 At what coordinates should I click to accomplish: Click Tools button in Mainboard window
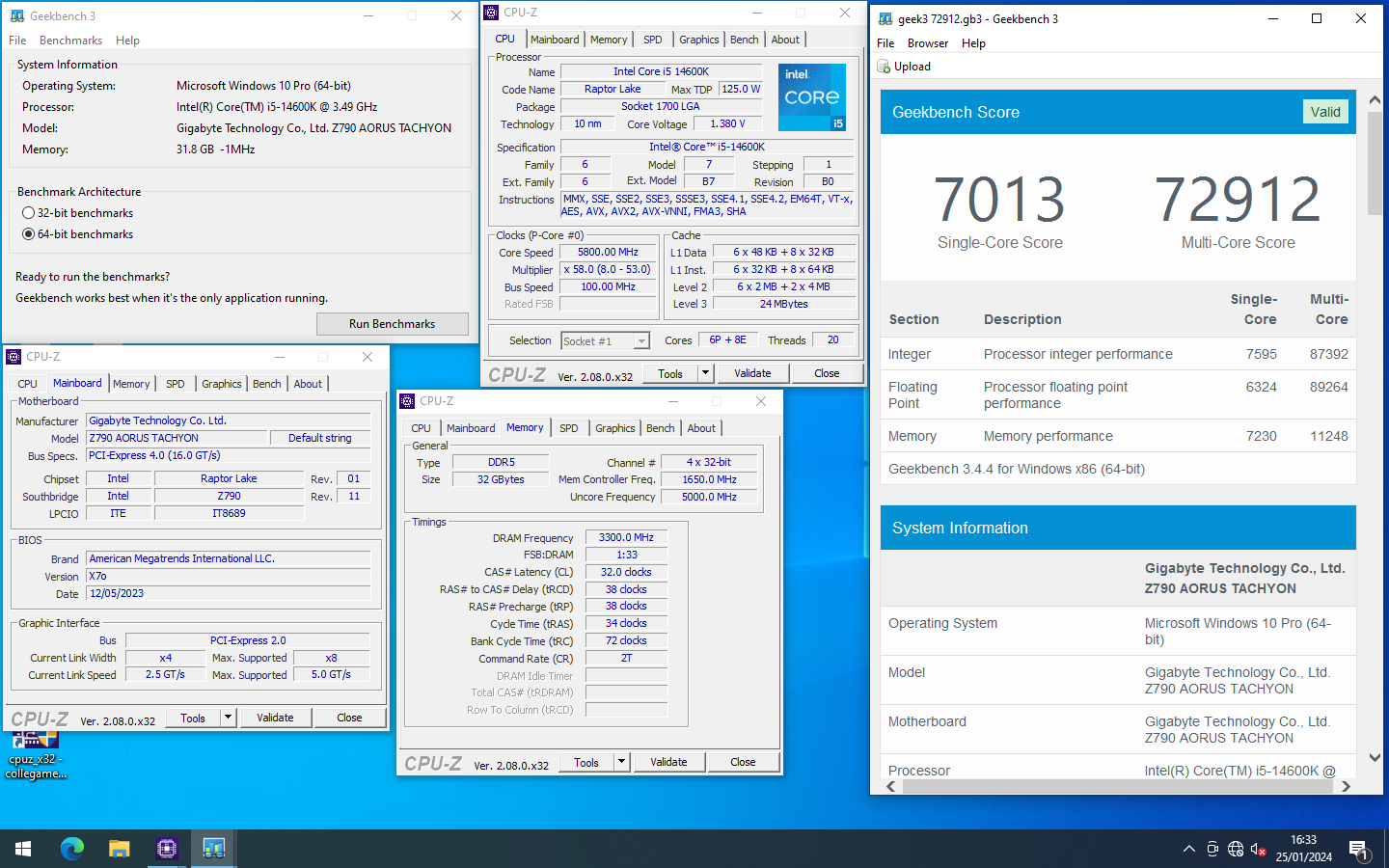pyautogui.click(x=193, y=718)
